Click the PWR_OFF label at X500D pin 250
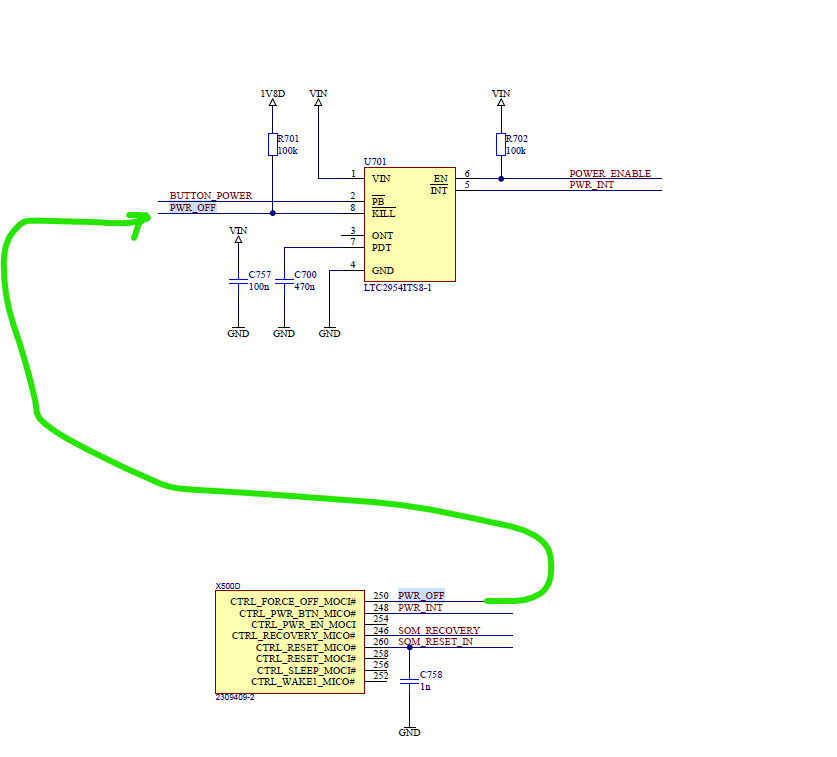Image resolution: width=837 pixels, height=757 pixels. 421,596
